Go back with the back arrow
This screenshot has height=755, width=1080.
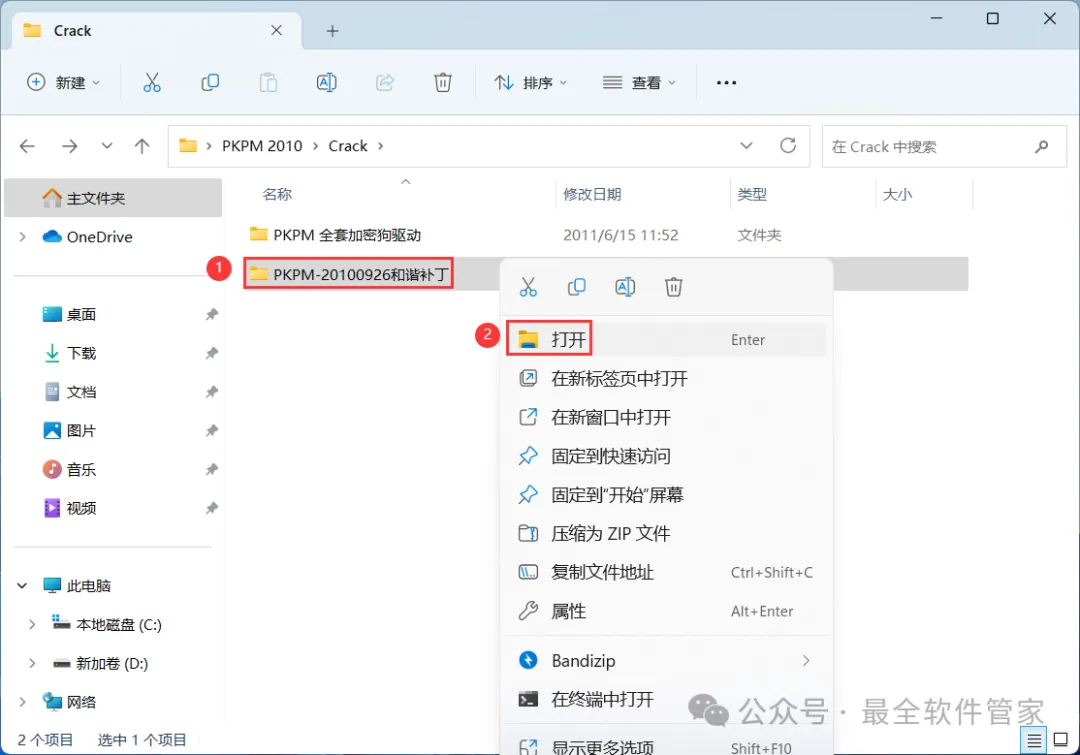coord(27,146)
